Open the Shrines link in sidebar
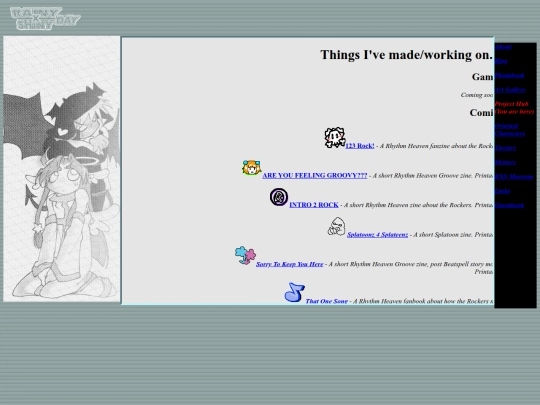The height and width of the screenshot is (405, 540). pos(505,162)
